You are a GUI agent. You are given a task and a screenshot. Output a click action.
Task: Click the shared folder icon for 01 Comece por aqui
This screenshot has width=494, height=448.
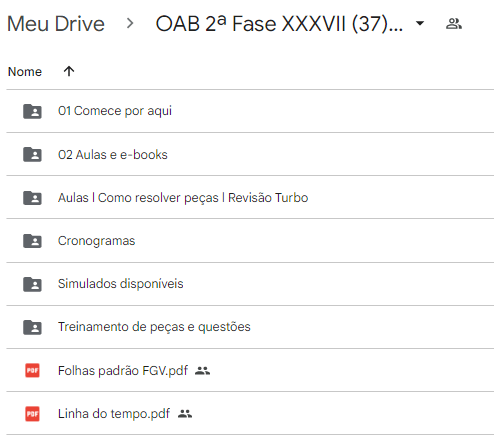pyautogui.click(x=32, y=111)
